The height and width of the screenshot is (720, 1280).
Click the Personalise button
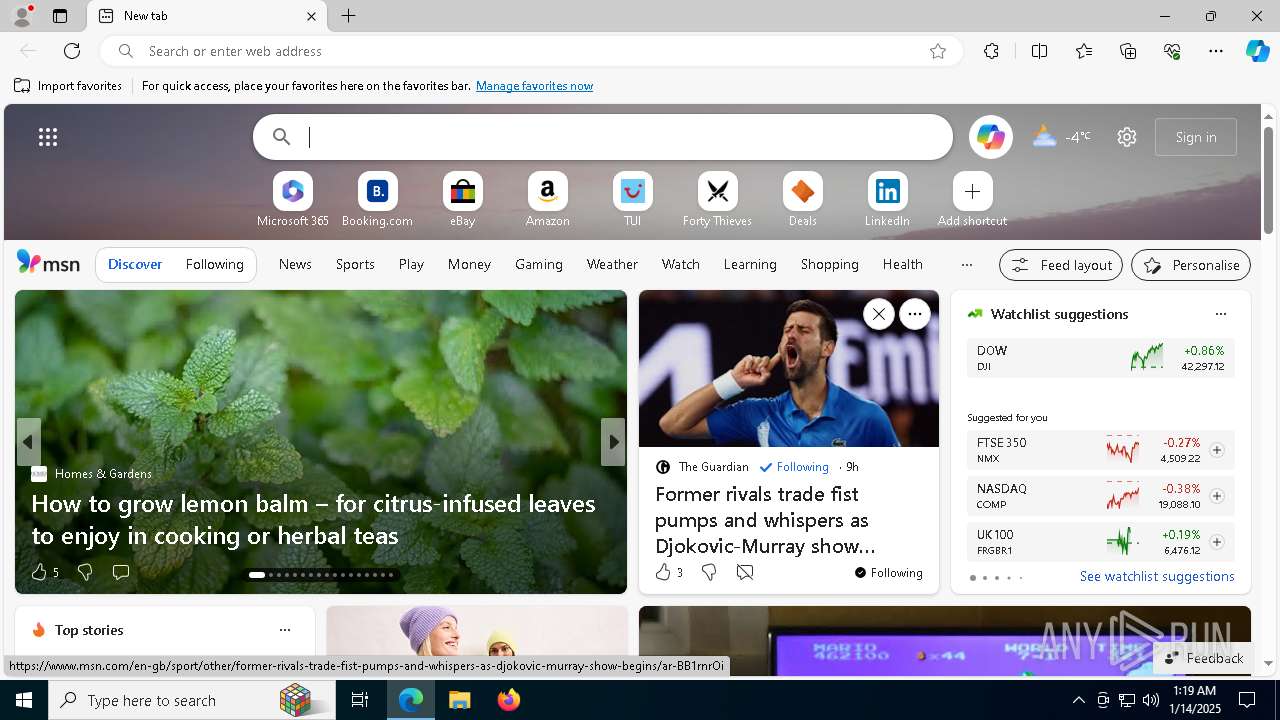coord(1191,265)
